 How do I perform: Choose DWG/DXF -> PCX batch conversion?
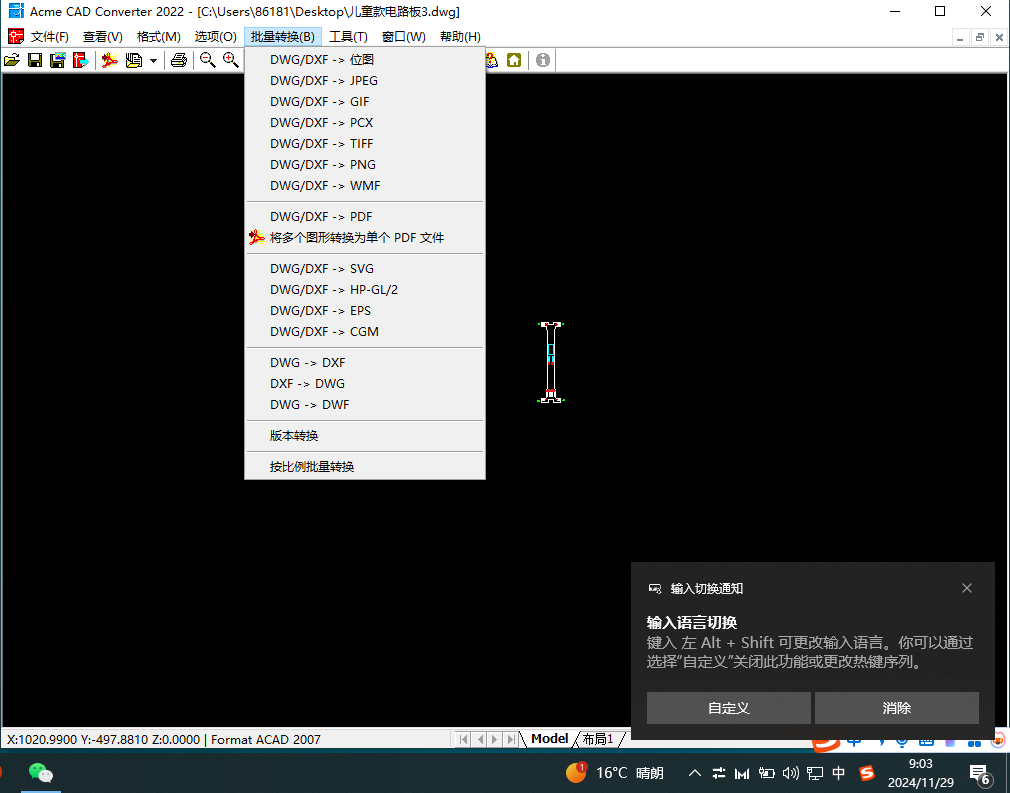365,122
